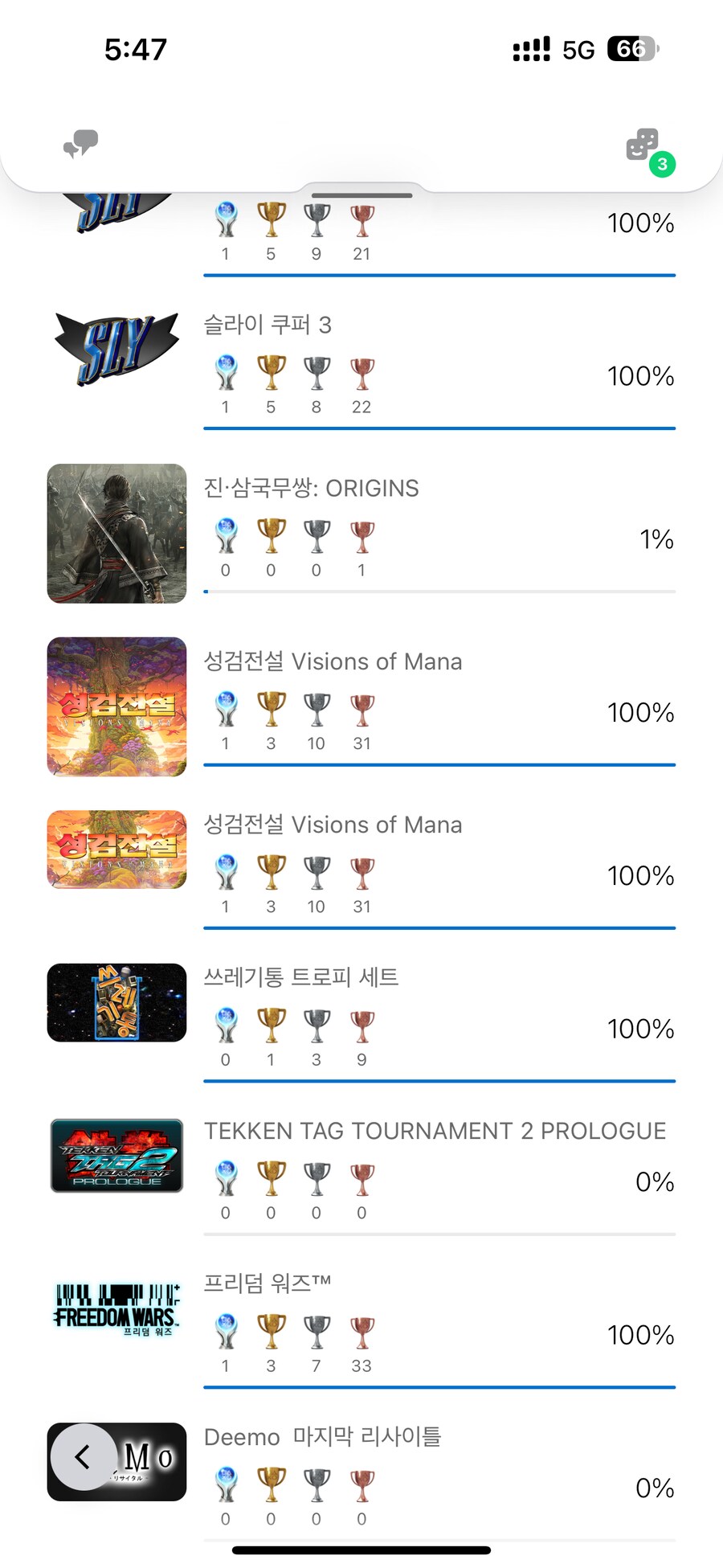The image size is (723, 1568).
Task: Open Deemo 마지막 리사이틀 trophy entry
Action: point(322,1436)
